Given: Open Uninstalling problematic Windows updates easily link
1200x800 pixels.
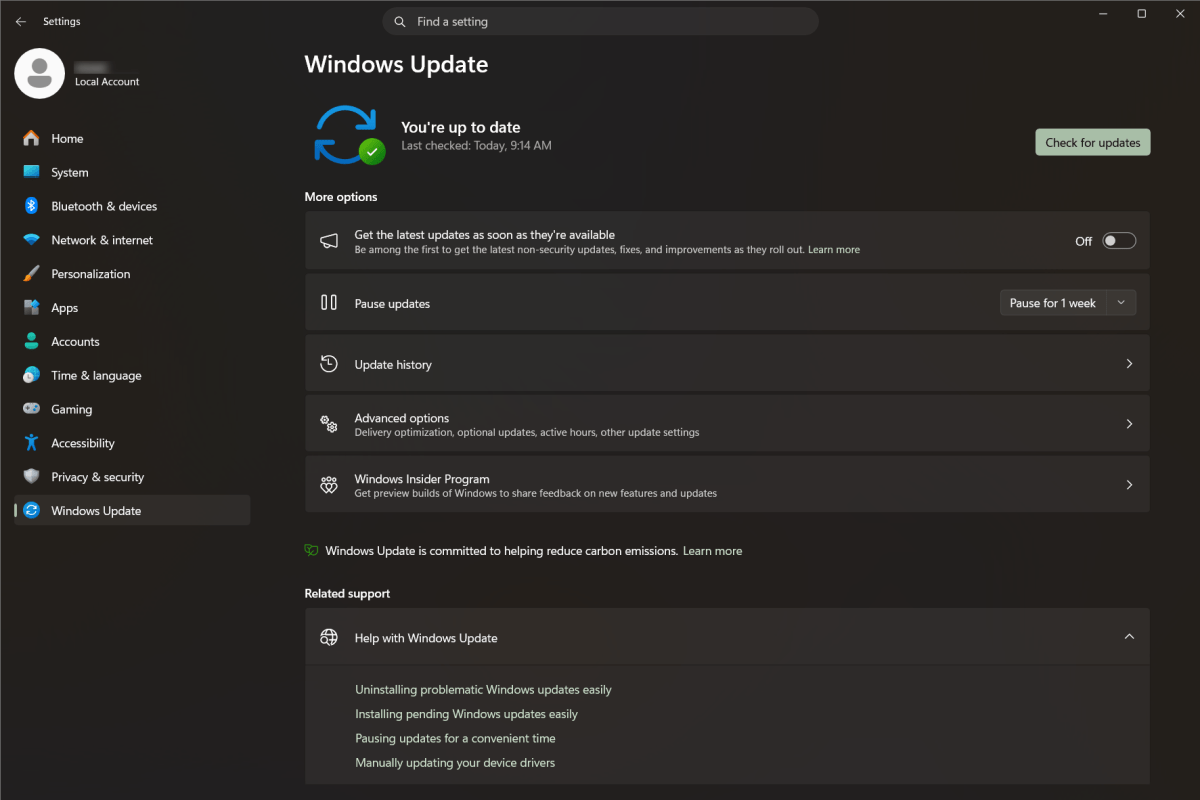Looking at the screenshot, I should (x=483, y=690).
